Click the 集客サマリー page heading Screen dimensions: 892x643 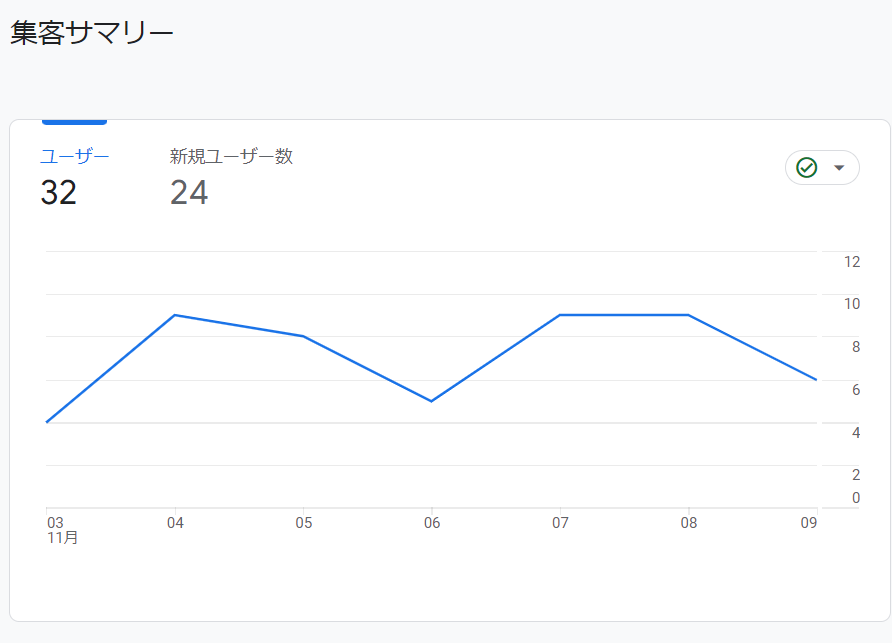click(92, 32)
